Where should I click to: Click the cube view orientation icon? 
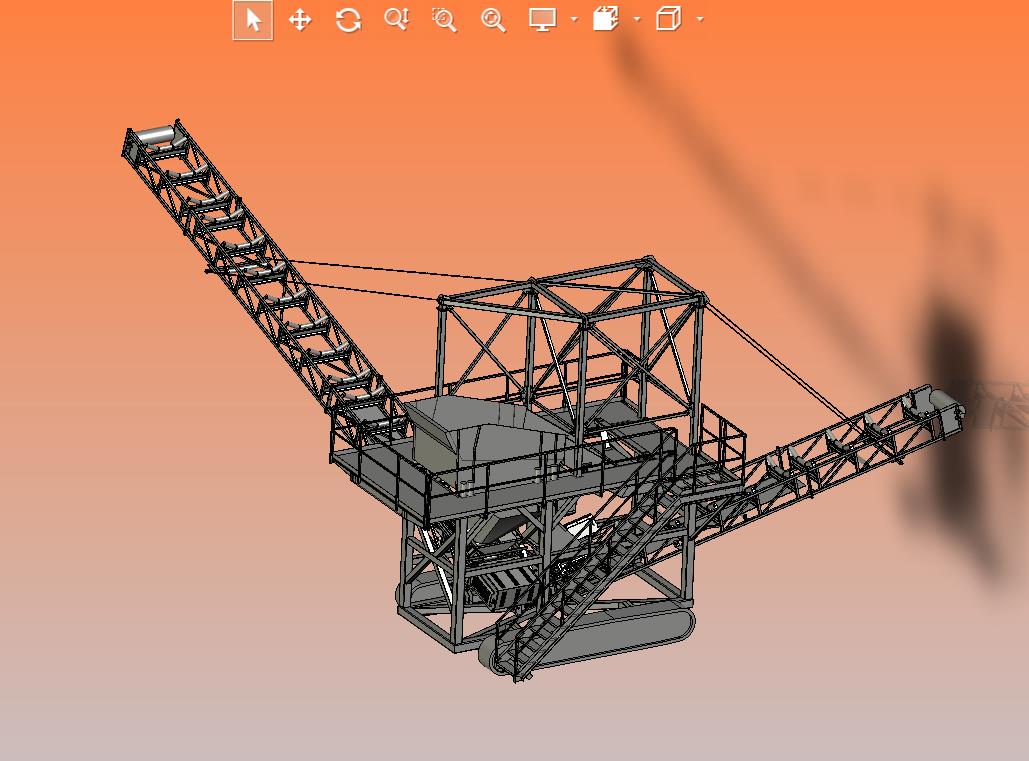[669, 19]
